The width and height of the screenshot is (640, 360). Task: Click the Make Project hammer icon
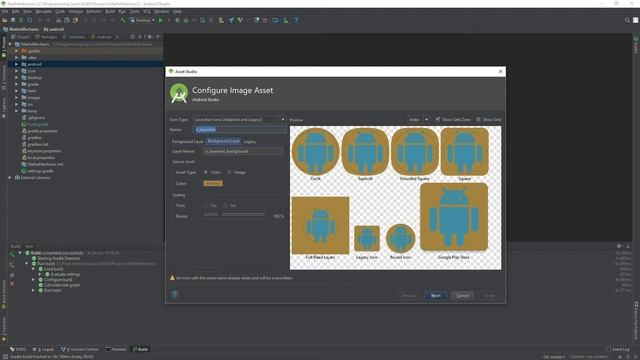(x=123, y=20)
